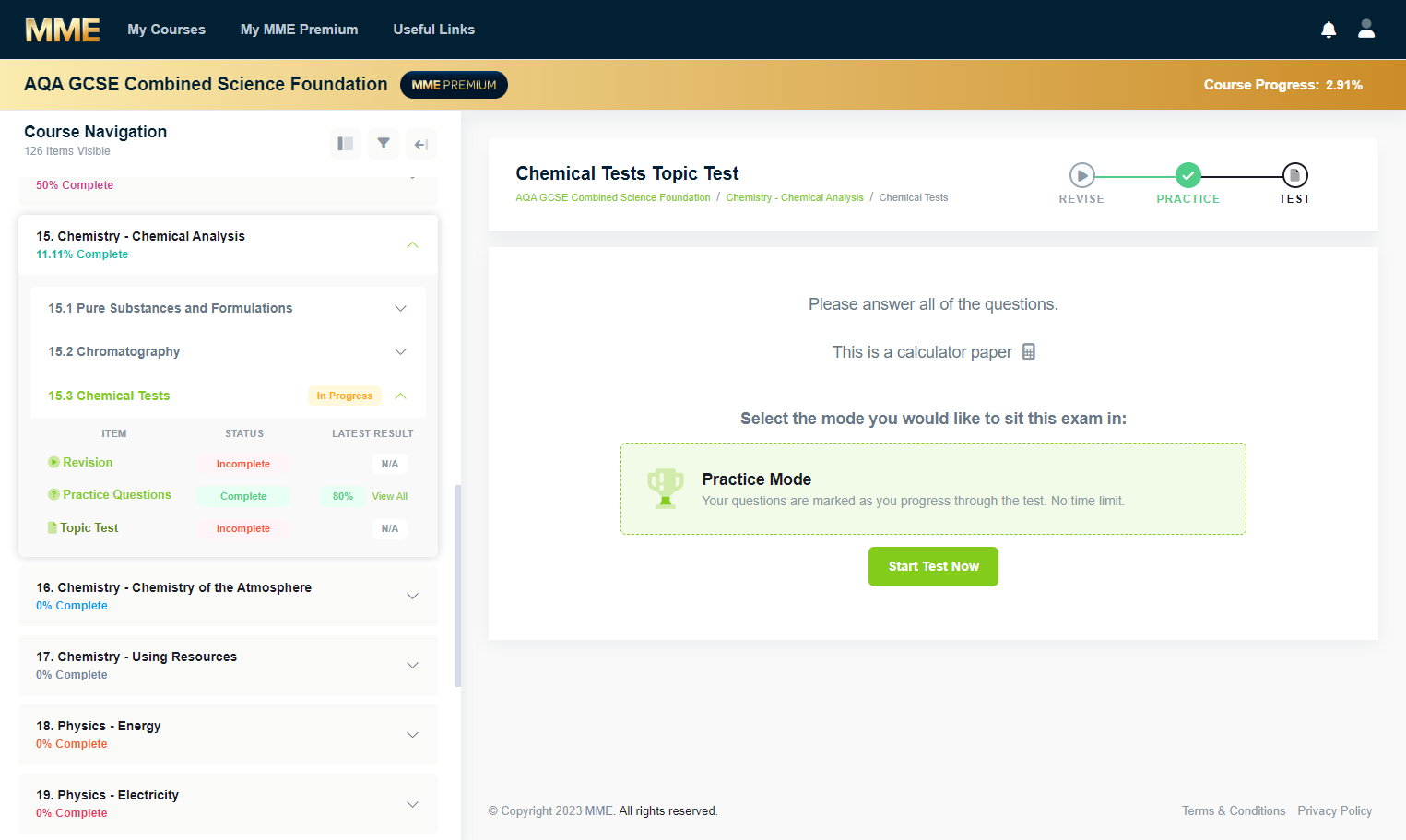This screenshot has width=1406, height=840.
Task: Open My MME Premium menu
Action: click(x=299, y=30)
